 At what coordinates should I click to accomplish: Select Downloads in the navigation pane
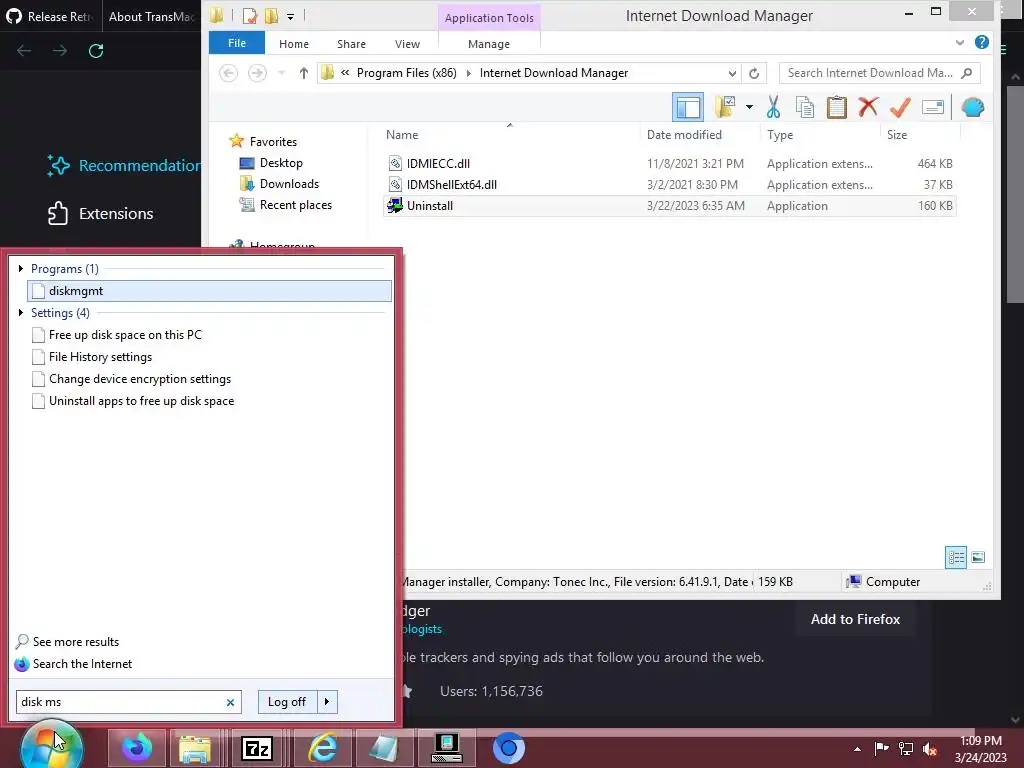(289, 184)
